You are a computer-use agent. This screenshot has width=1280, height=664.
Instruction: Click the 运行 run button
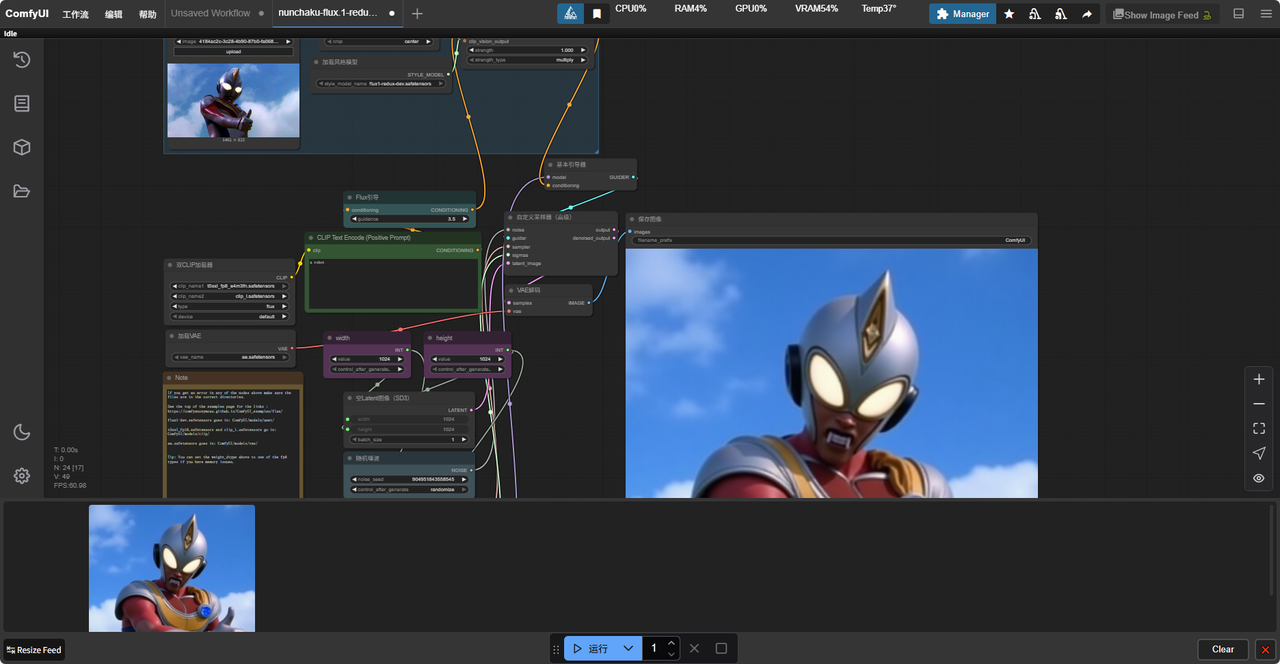click(x=590, y=648)
